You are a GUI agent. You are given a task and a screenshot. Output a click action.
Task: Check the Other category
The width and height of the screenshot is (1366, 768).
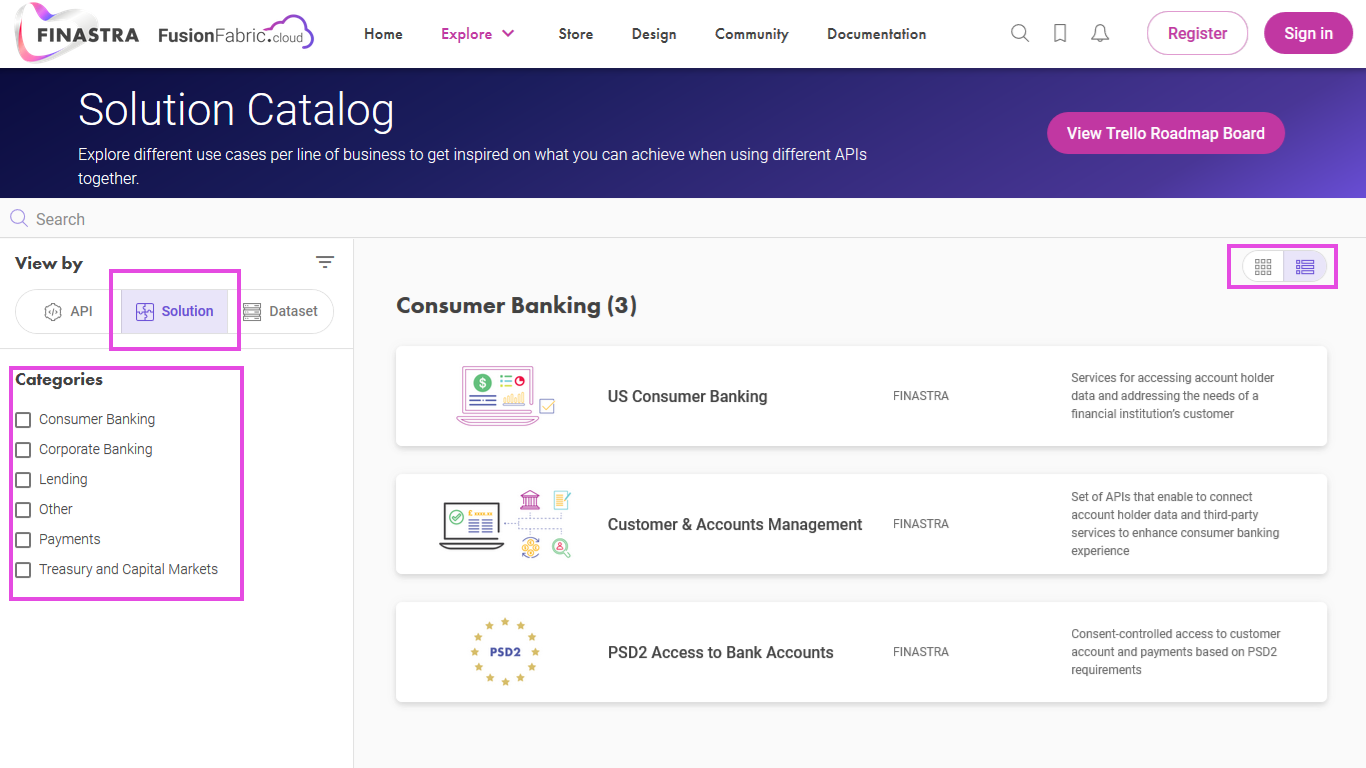(23, 510)
